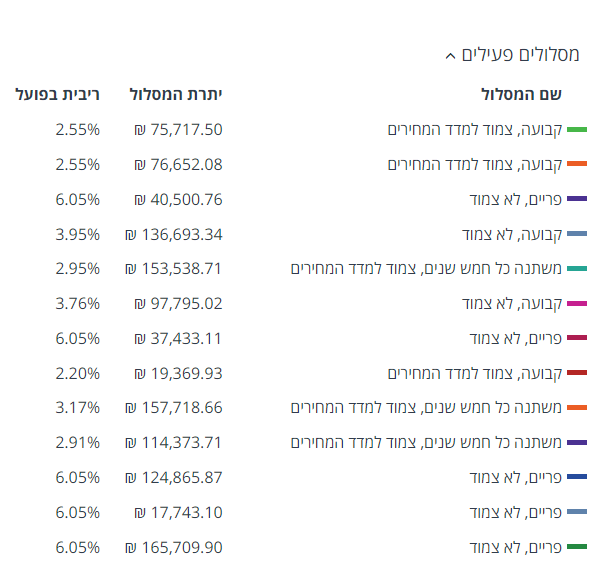Click the blue swatch beside balance 124,865.87
This screenshot has width=615, height=573.
tap(577, 478)
